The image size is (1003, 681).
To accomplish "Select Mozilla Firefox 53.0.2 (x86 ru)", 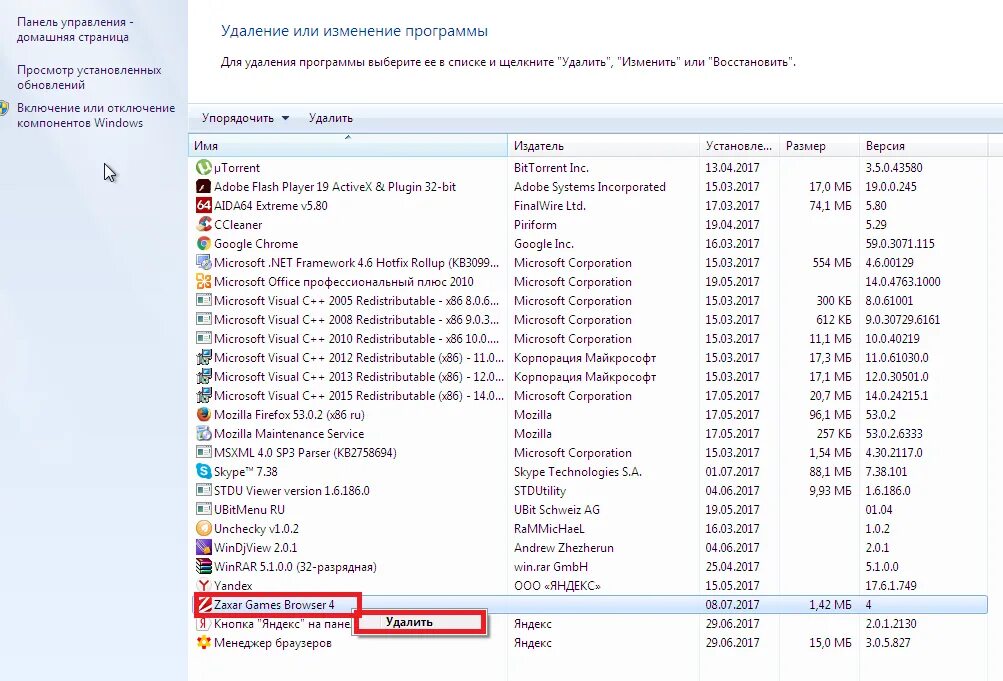I will [289, 414].
